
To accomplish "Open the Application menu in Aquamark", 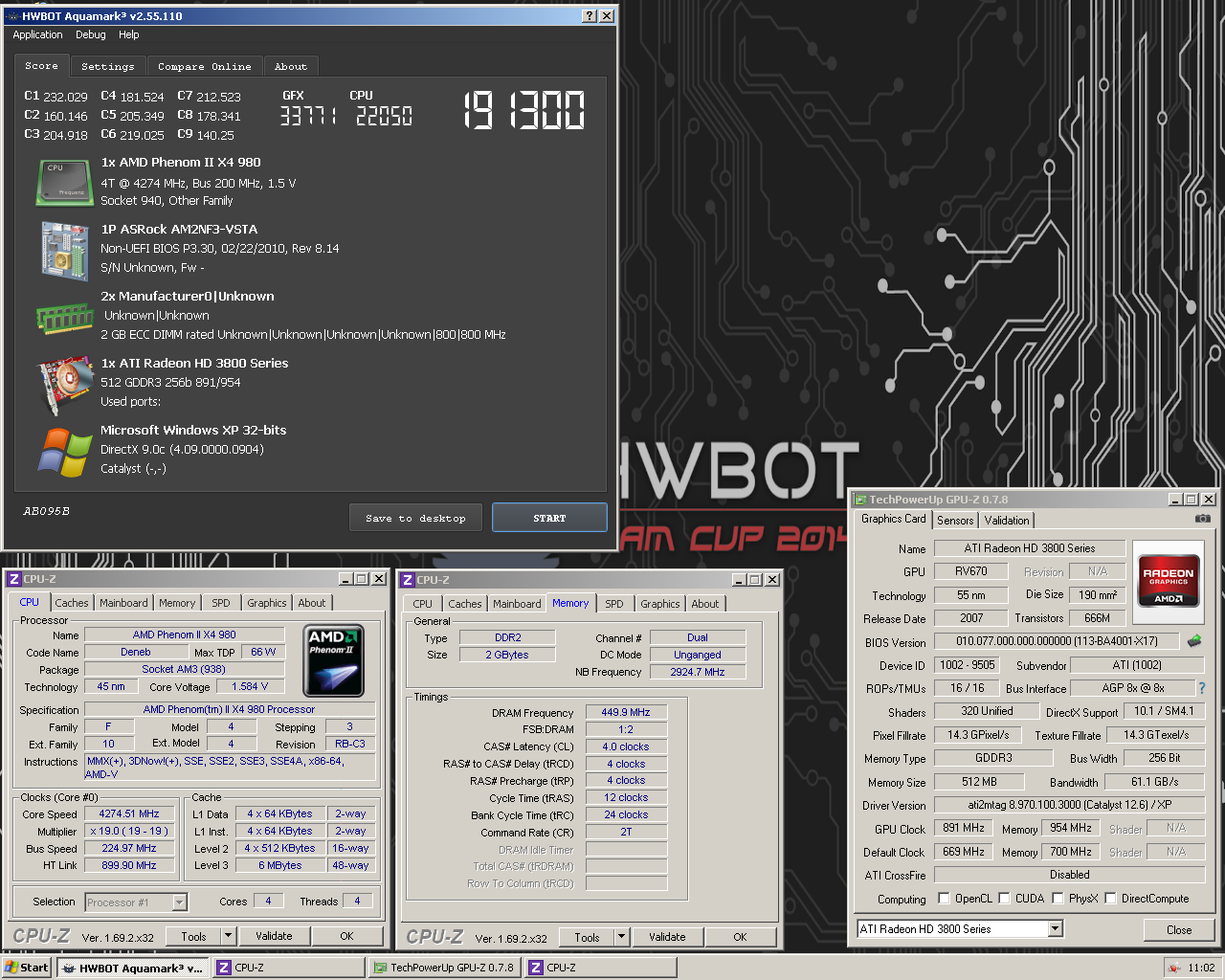I will coord(37,34).
